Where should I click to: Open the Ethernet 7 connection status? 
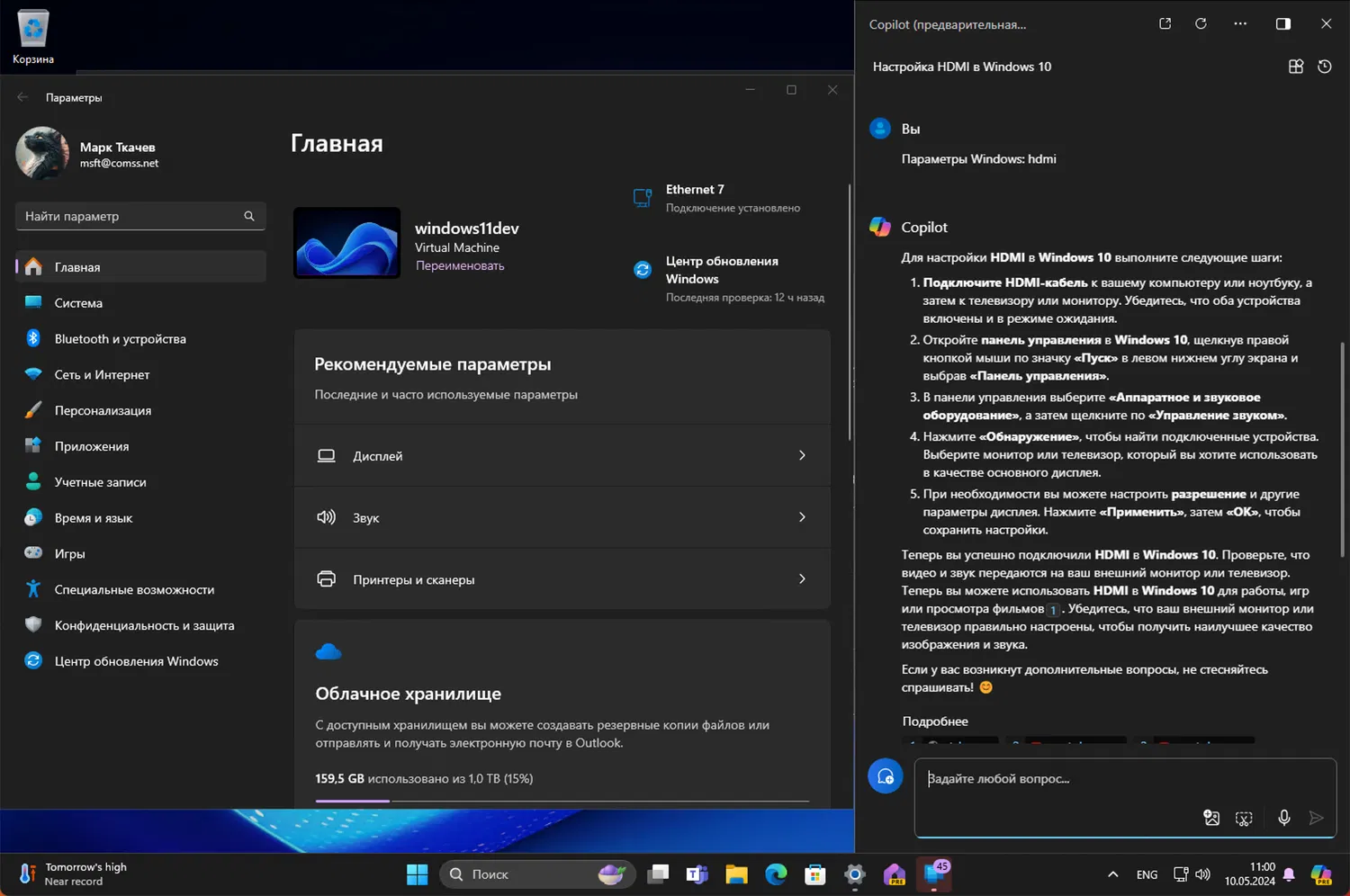point(716,198)
